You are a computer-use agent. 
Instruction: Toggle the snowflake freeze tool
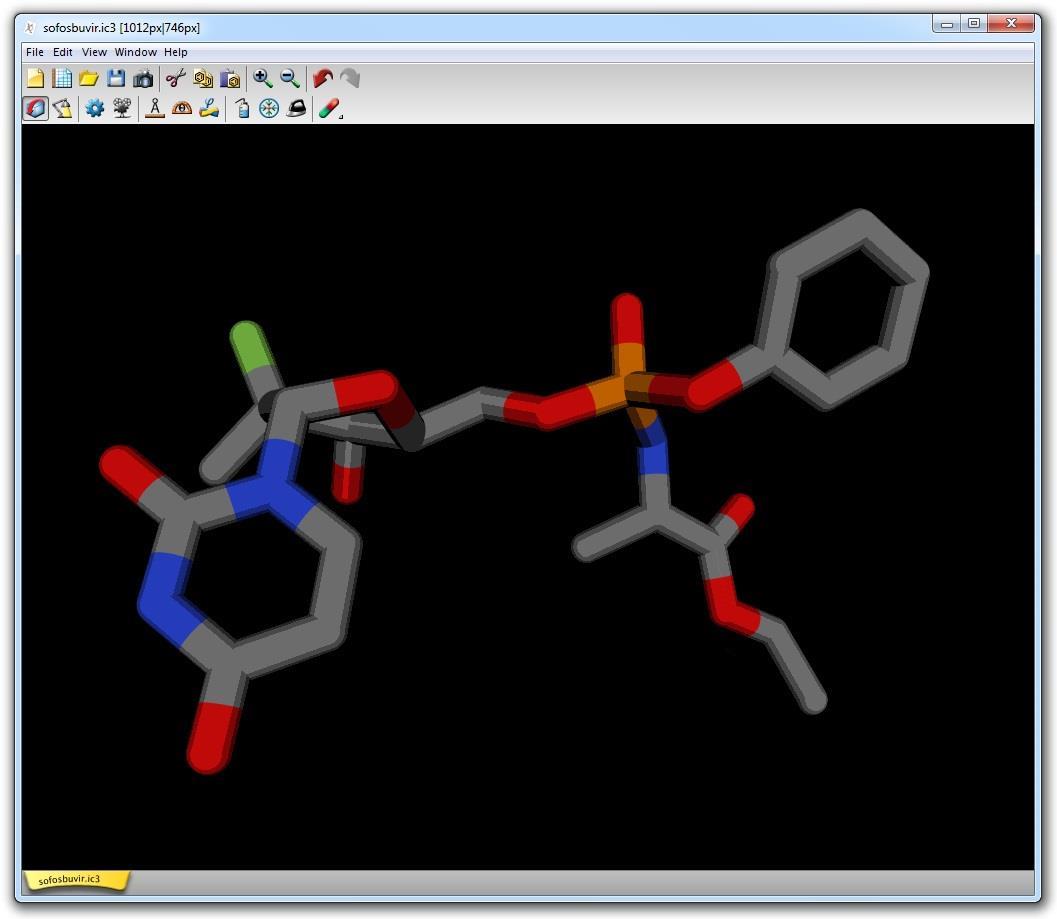[269, 108]
